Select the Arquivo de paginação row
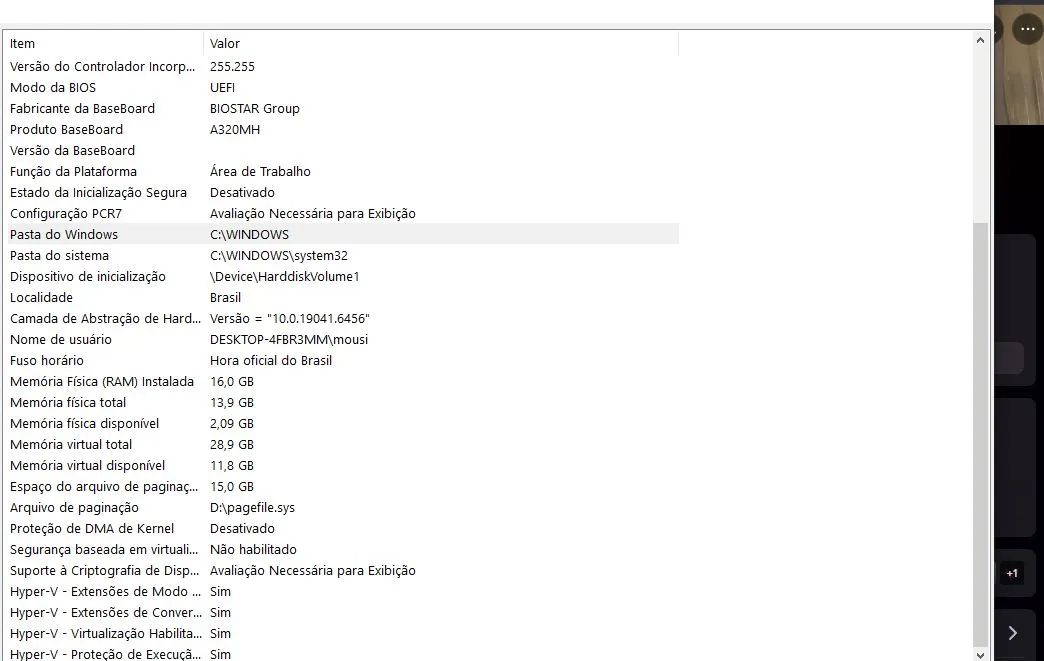This screenshot has height=661, width=1044. 342,507
